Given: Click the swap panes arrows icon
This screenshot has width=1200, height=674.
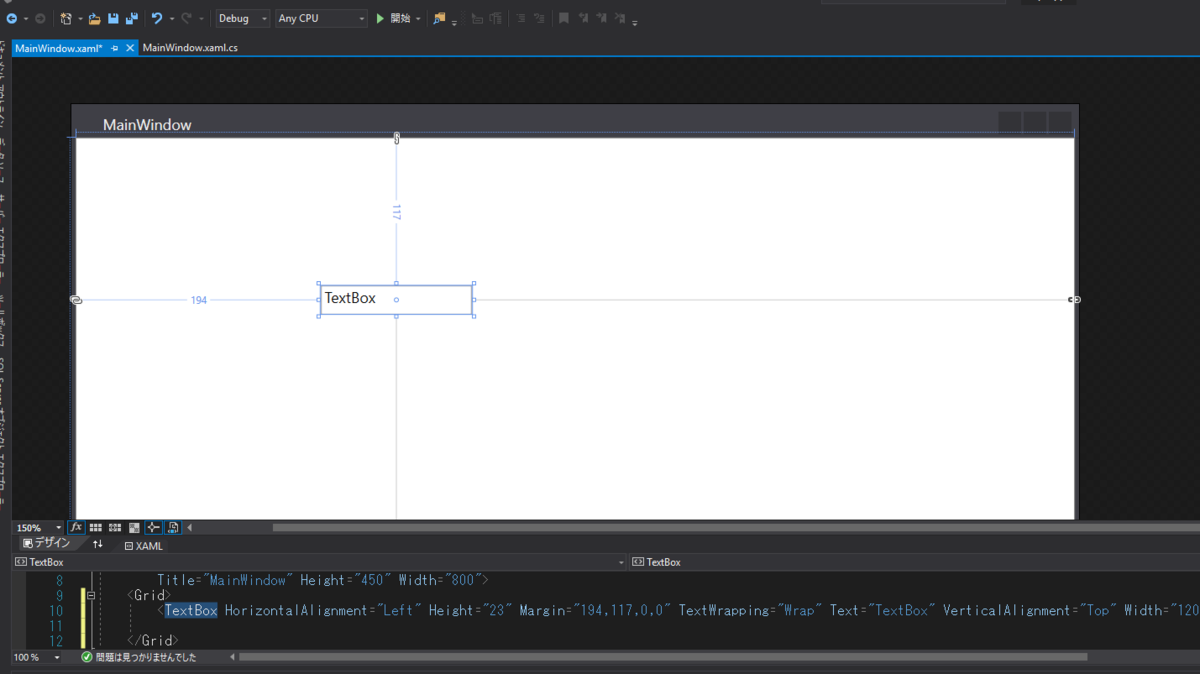Looking at the screenshot, I should [97, 544].
